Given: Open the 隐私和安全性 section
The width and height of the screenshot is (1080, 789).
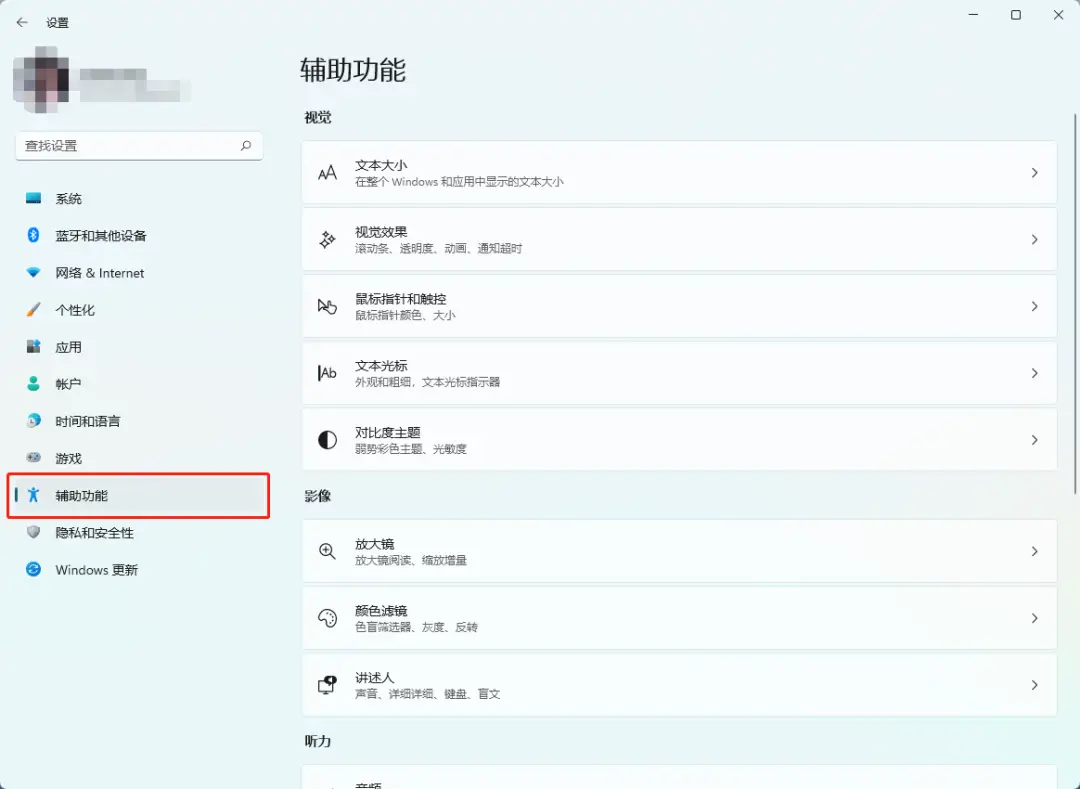Looking at the screenshot, I should click(80, 533).
